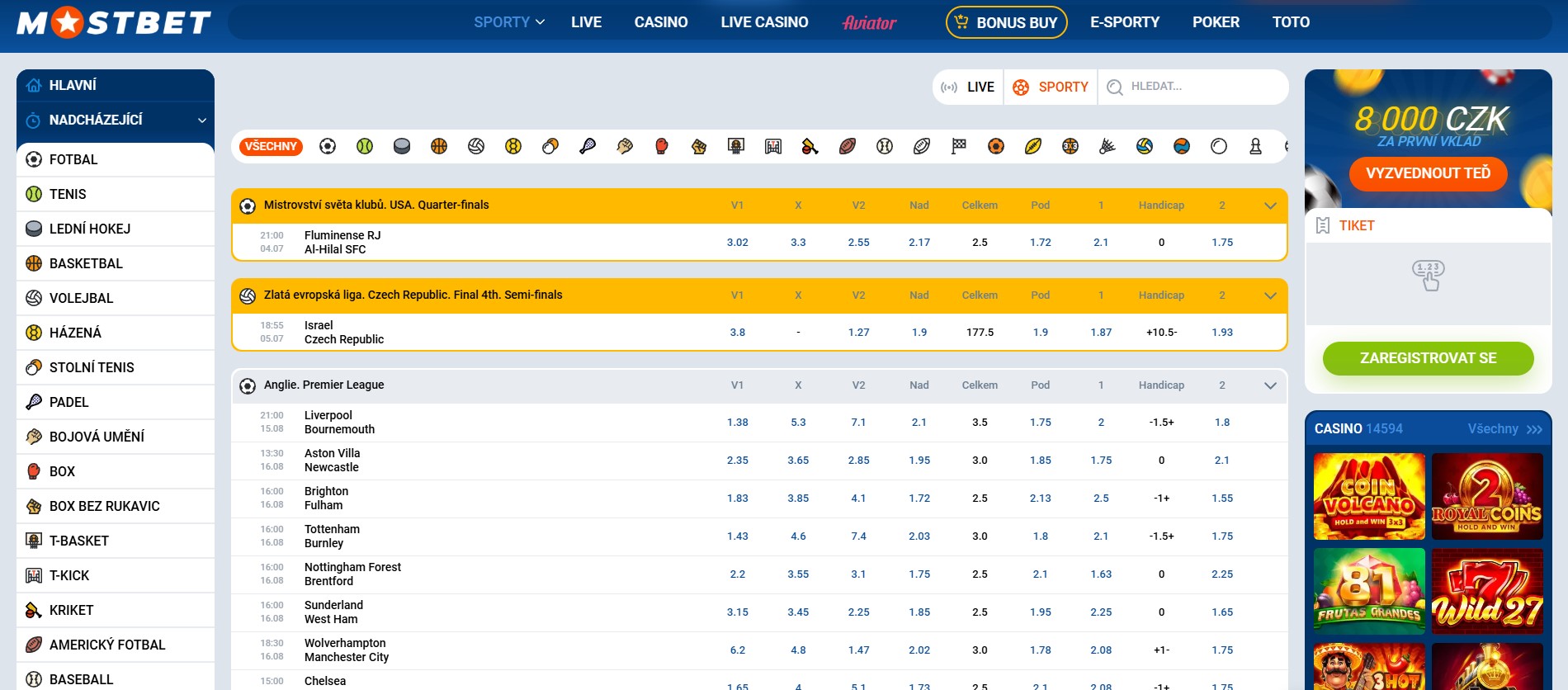Open CASINO in the top navigation

click(661, 22)
